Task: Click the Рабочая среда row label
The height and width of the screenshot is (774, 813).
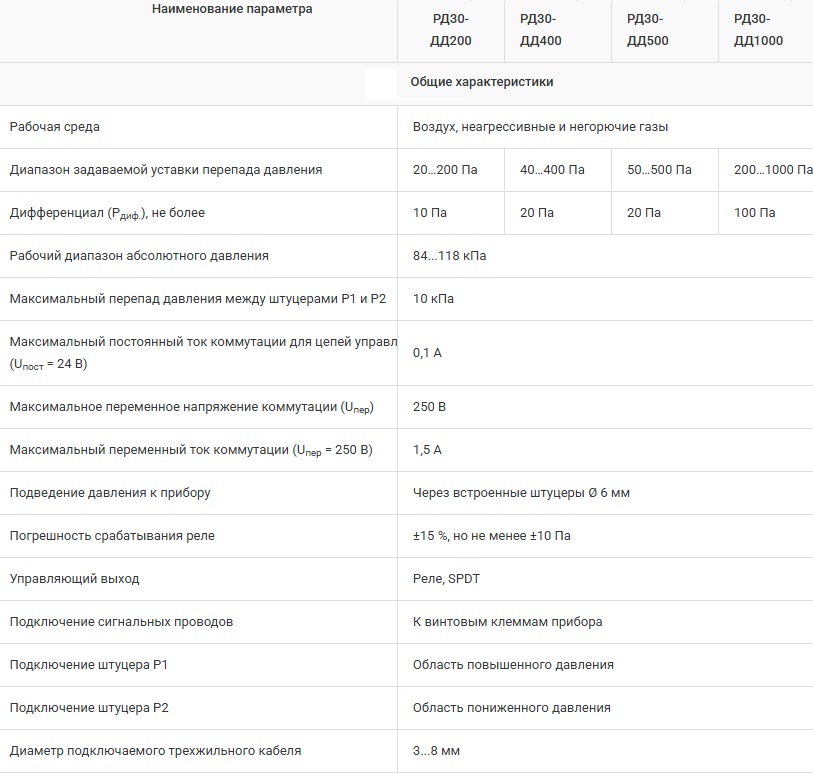Action: [x=54, y=127]
